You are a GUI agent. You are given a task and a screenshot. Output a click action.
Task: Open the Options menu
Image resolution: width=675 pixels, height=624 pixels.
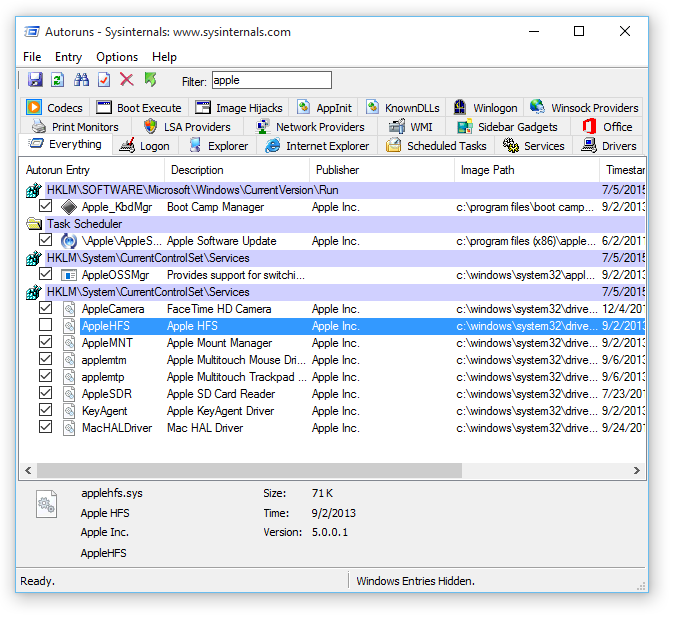click(117, 57)
